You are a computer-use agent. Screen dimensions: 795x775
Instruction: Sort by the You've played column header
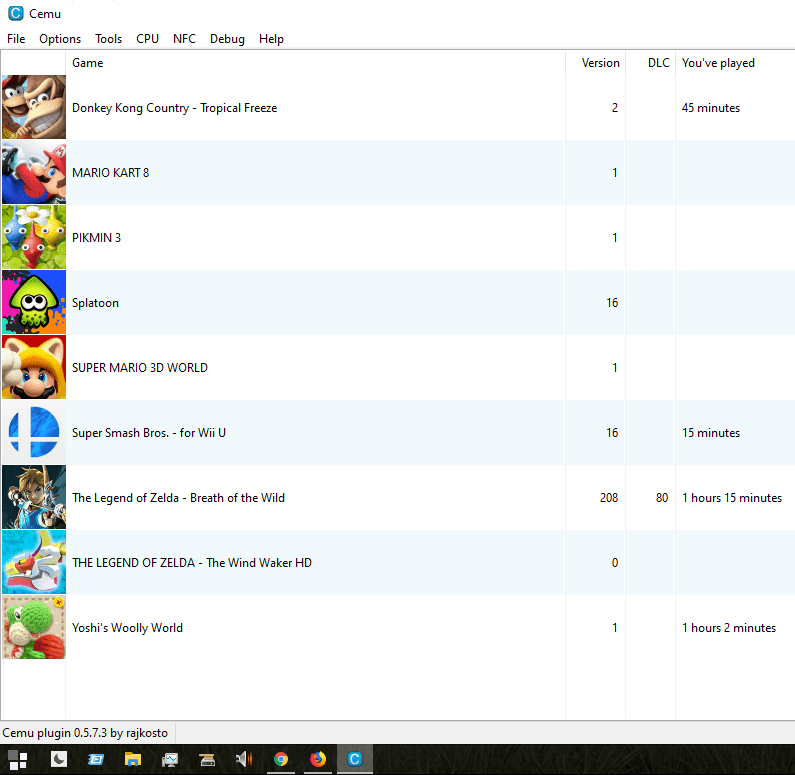[735, 63]
